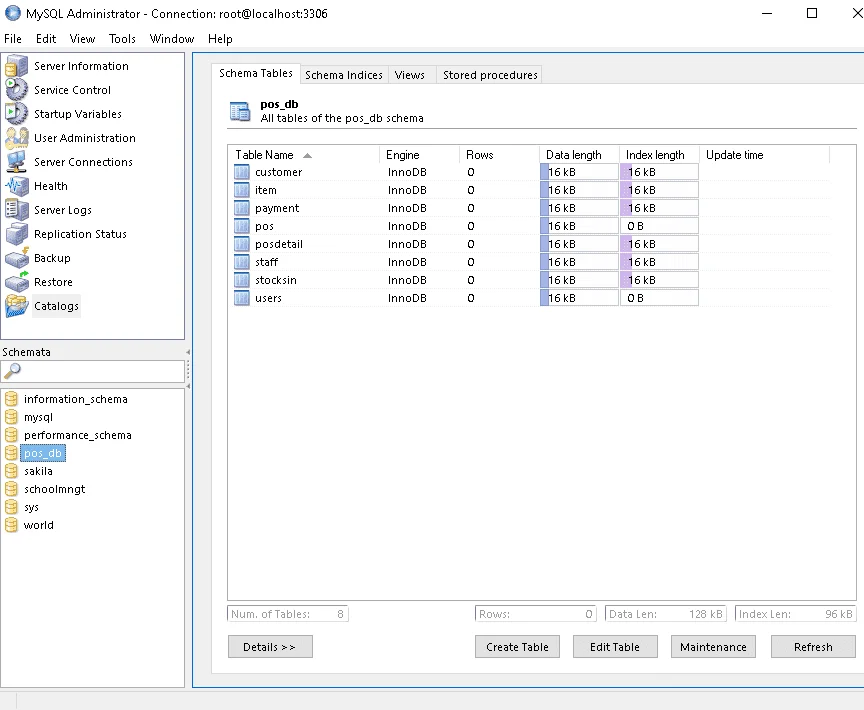864x710 pixels.
Task: Click the schoolmngt database icon
Action: pos(11,489)
